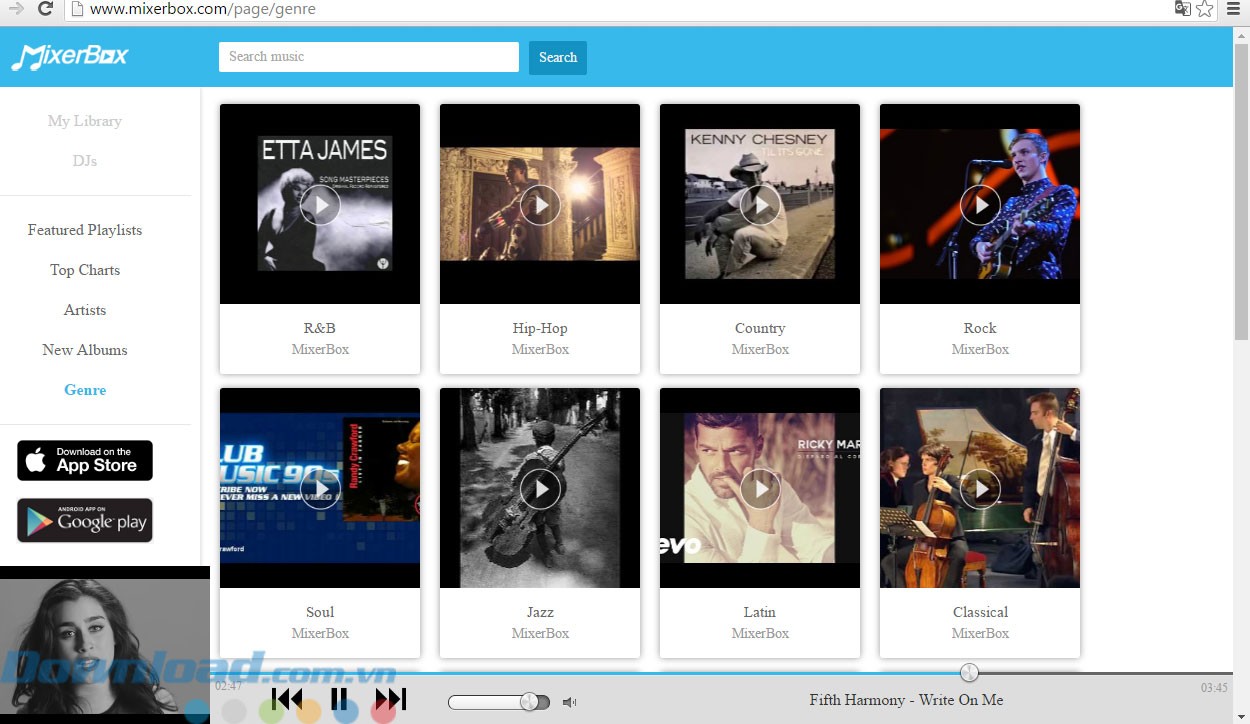Pause the currently playing song
The image size is (1250, 724).
339,699
